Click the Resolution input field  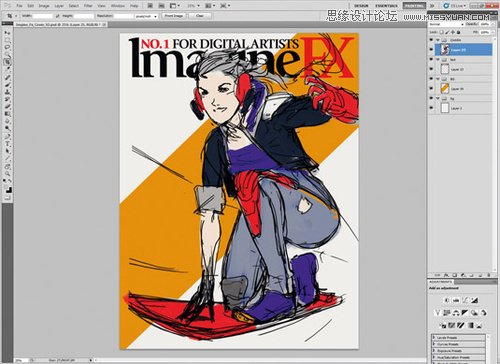124,16
